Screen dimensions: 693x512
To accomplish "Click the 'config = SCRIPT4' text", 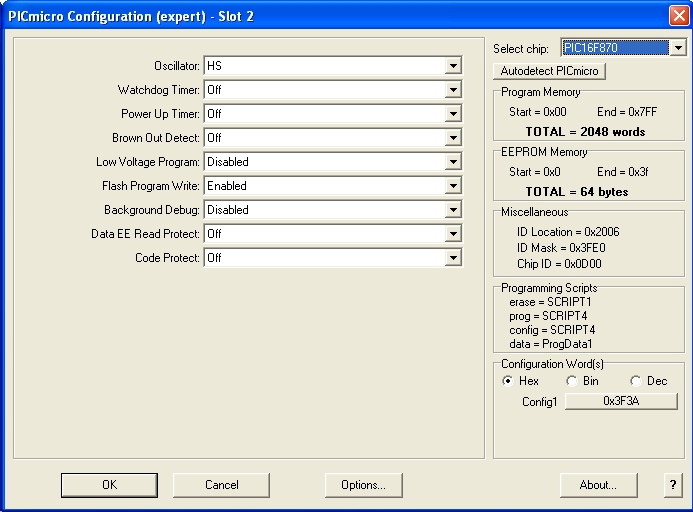I will click(x=552, y=330).
